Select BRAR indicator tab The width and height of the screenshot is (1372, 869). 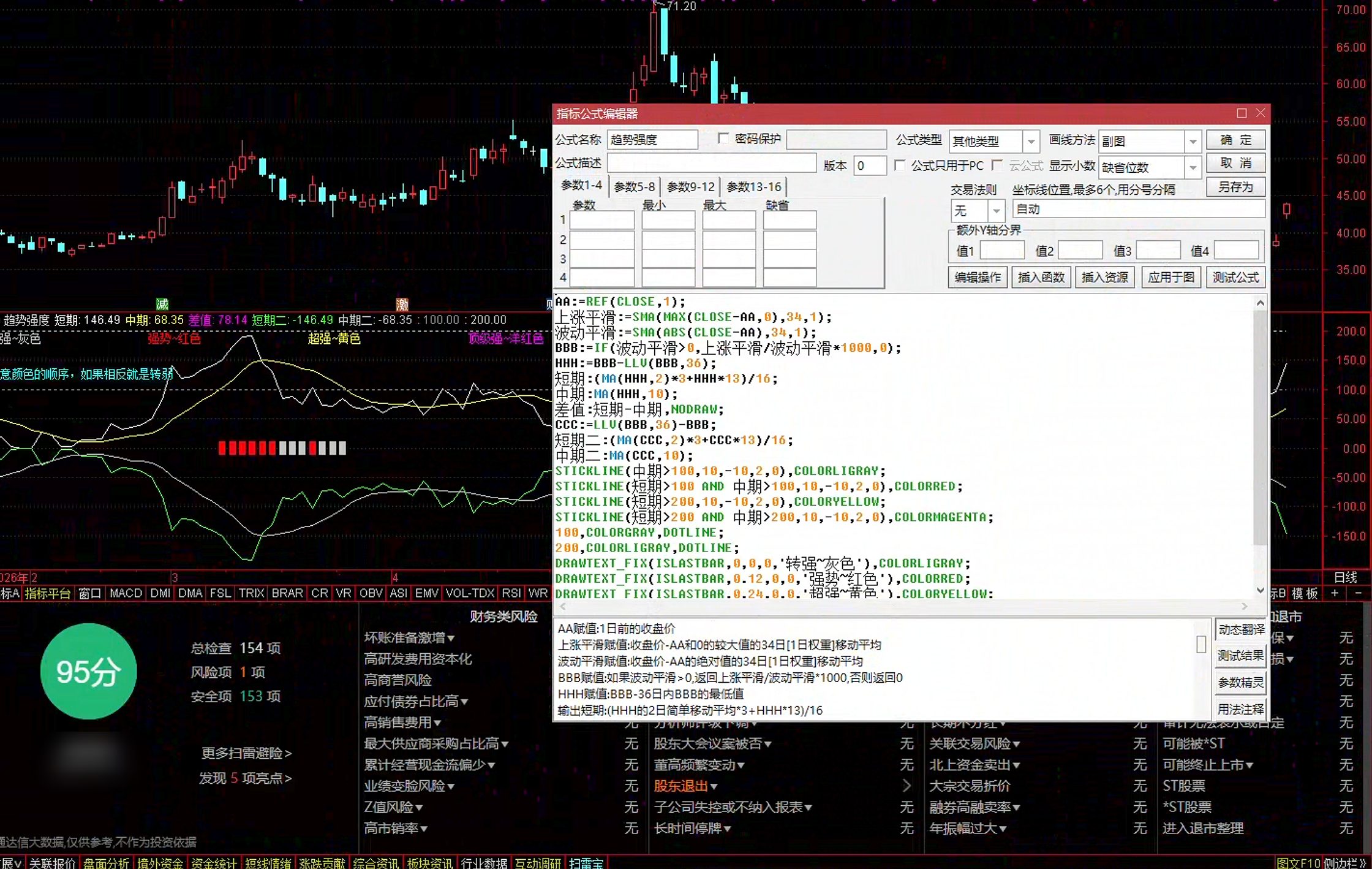pos(287,593)
